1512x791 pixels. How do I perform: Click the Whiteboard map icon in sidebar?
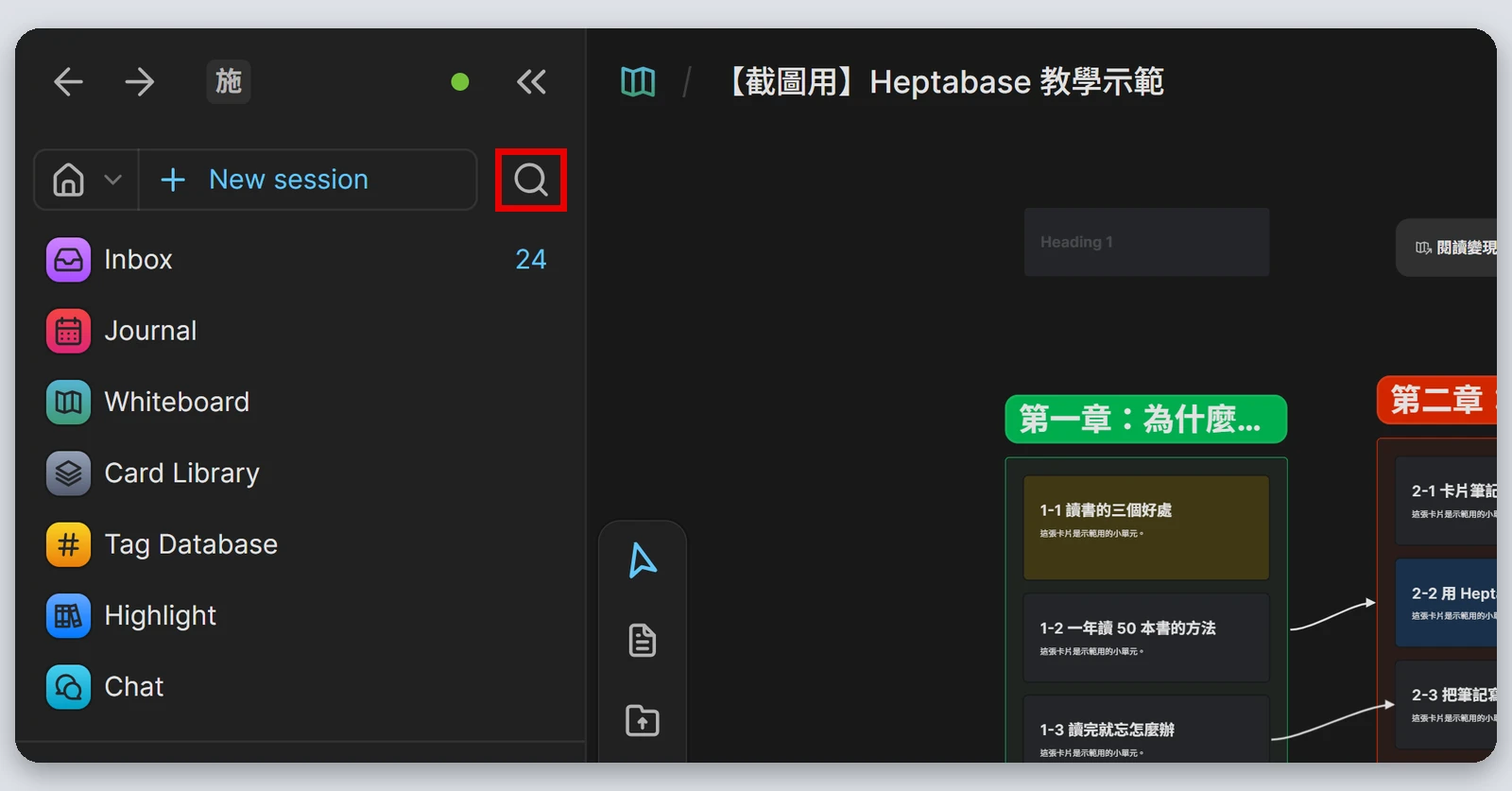coord(69,402)
